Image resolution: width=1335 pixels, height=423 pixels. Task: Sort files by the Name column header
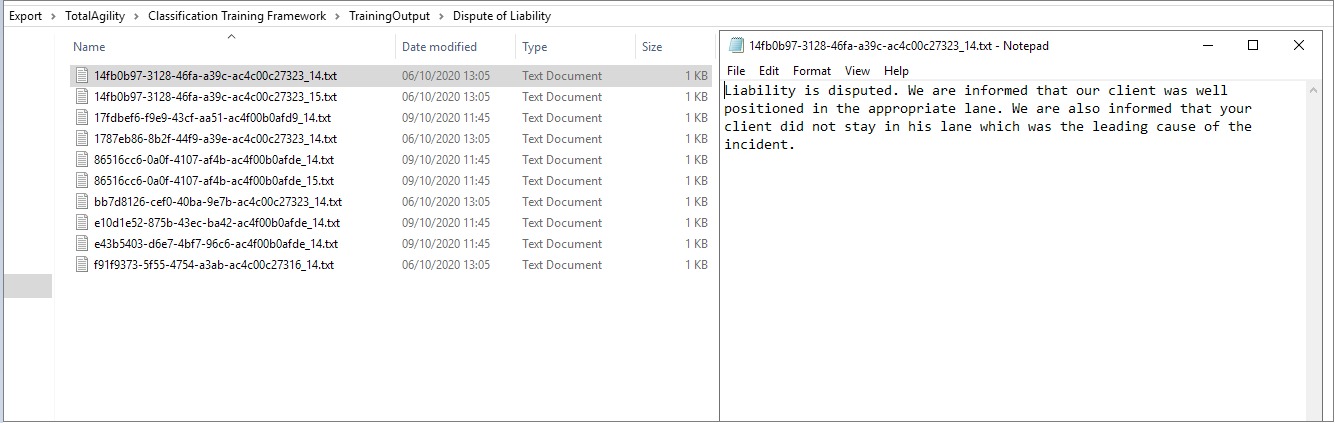pos(89,47)
